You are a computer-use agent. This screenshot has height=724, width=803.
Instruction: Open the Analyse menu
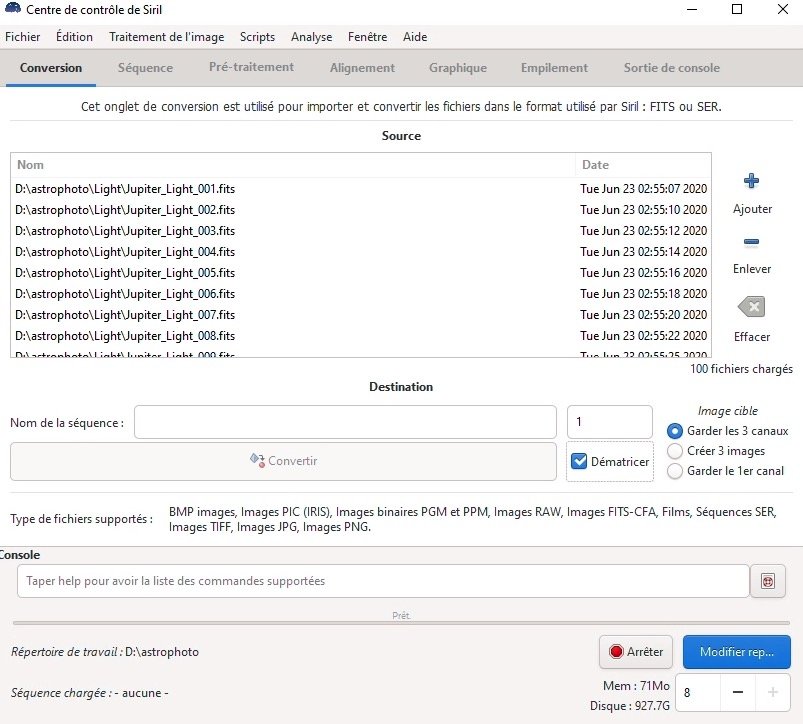pos(311,37)
